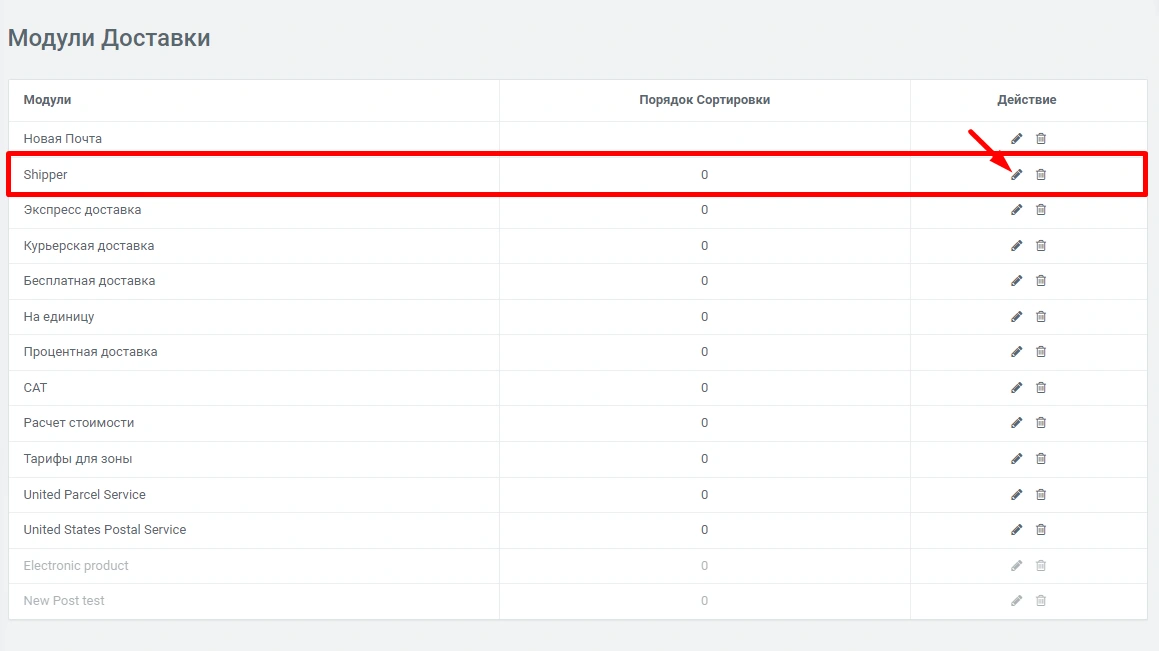Delete the Тарифы для зоны module
This screenshot has height=651, width=1159.
(1040, 458)
